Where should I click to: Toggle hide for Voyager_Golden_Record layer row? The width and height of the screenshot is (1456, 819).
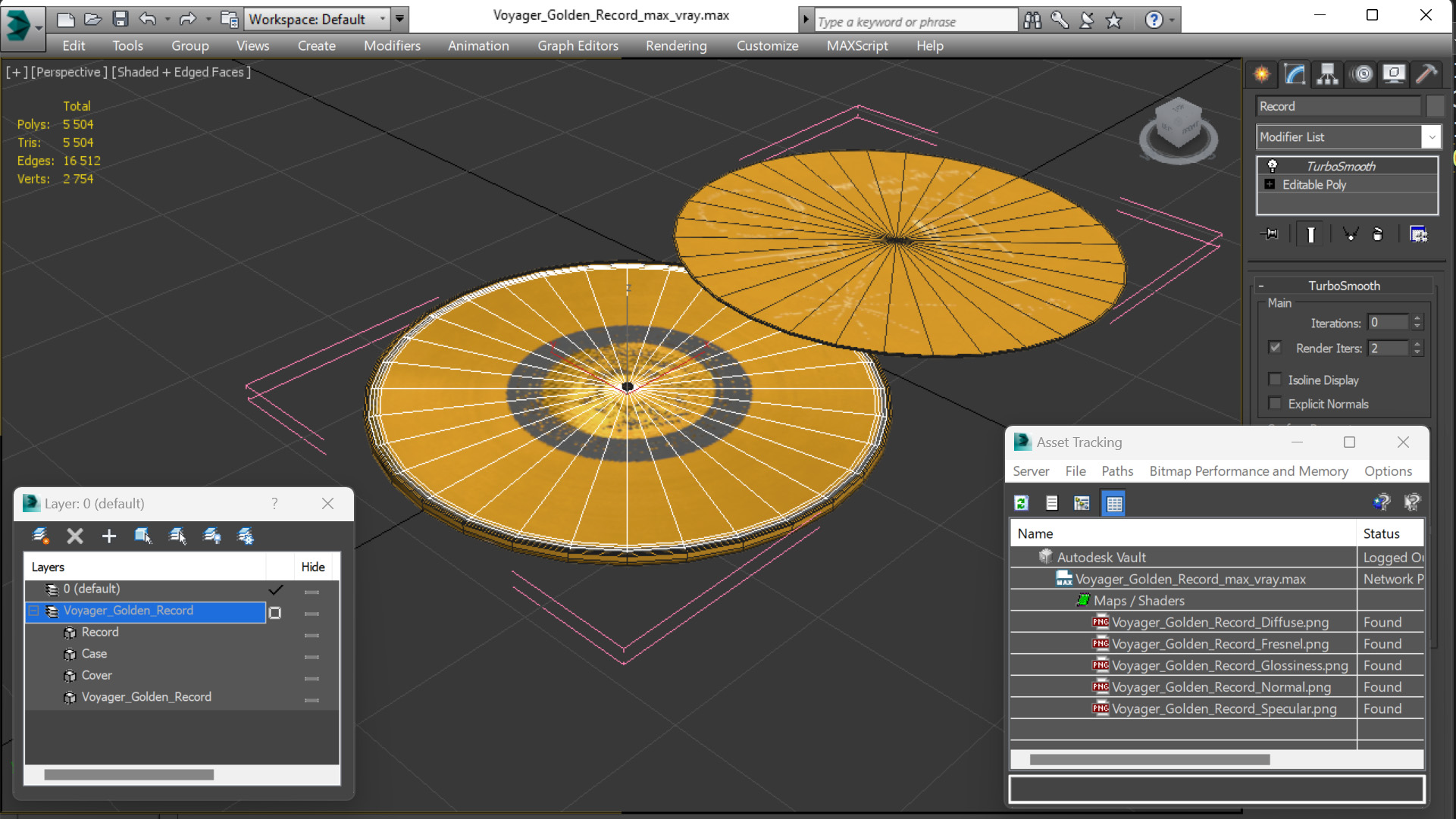pyautogui.click(x=312, y=614)
